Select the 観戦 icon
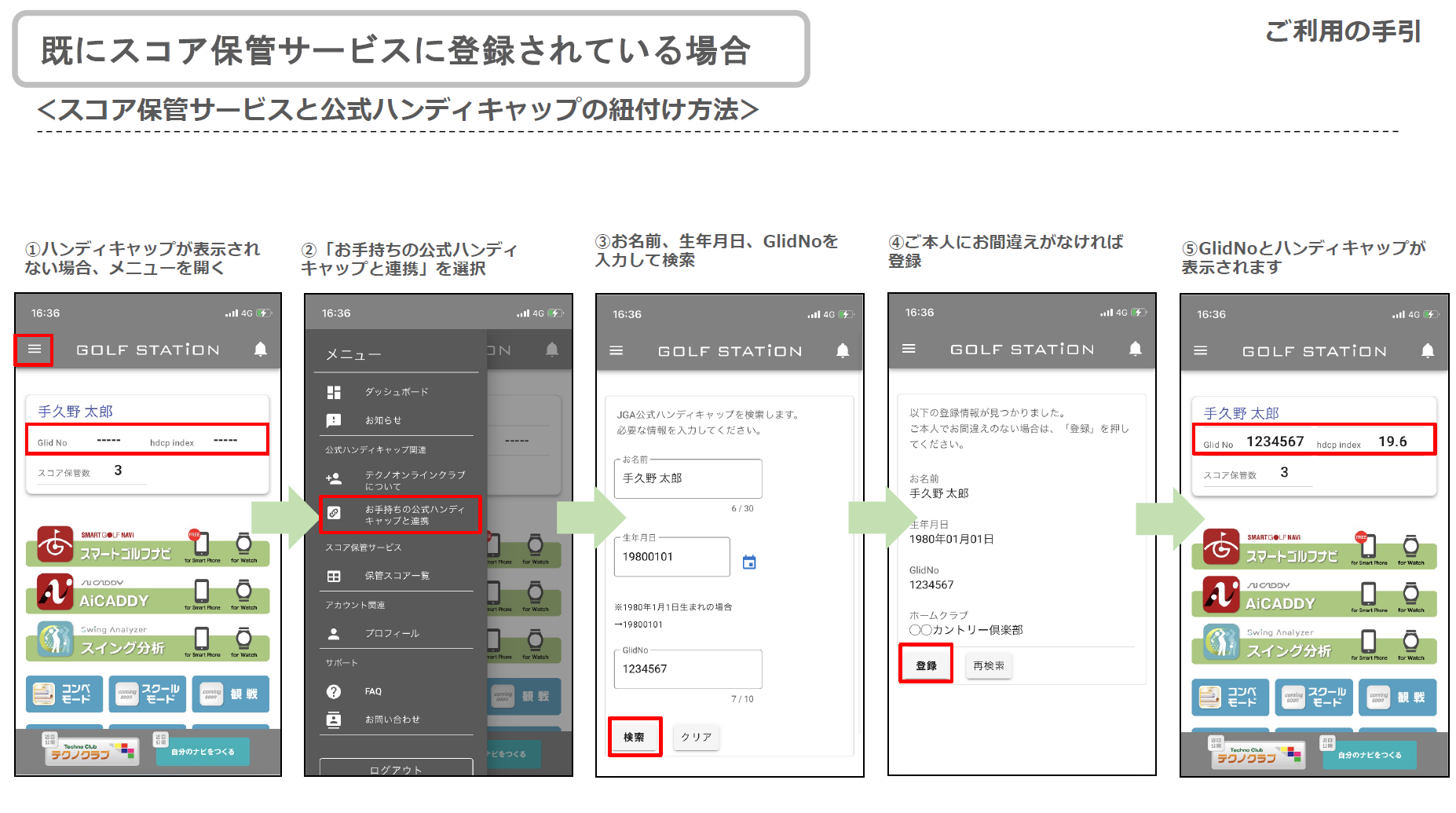Screen dimensions: 1456x813 coord(231,694)
